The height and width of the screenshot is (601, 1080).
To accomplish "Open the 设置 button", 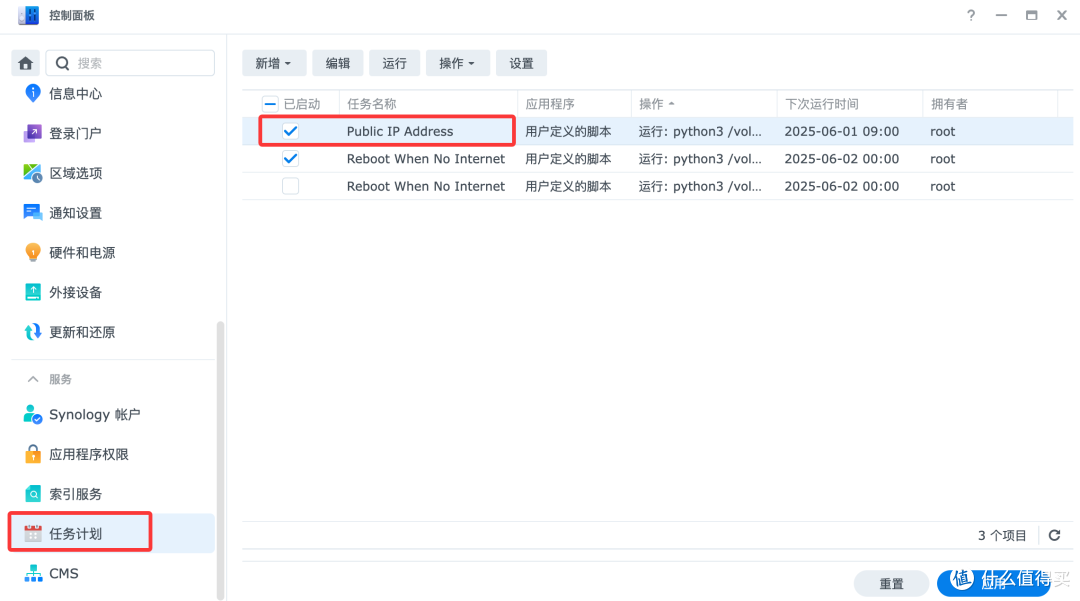I will 521,63.
